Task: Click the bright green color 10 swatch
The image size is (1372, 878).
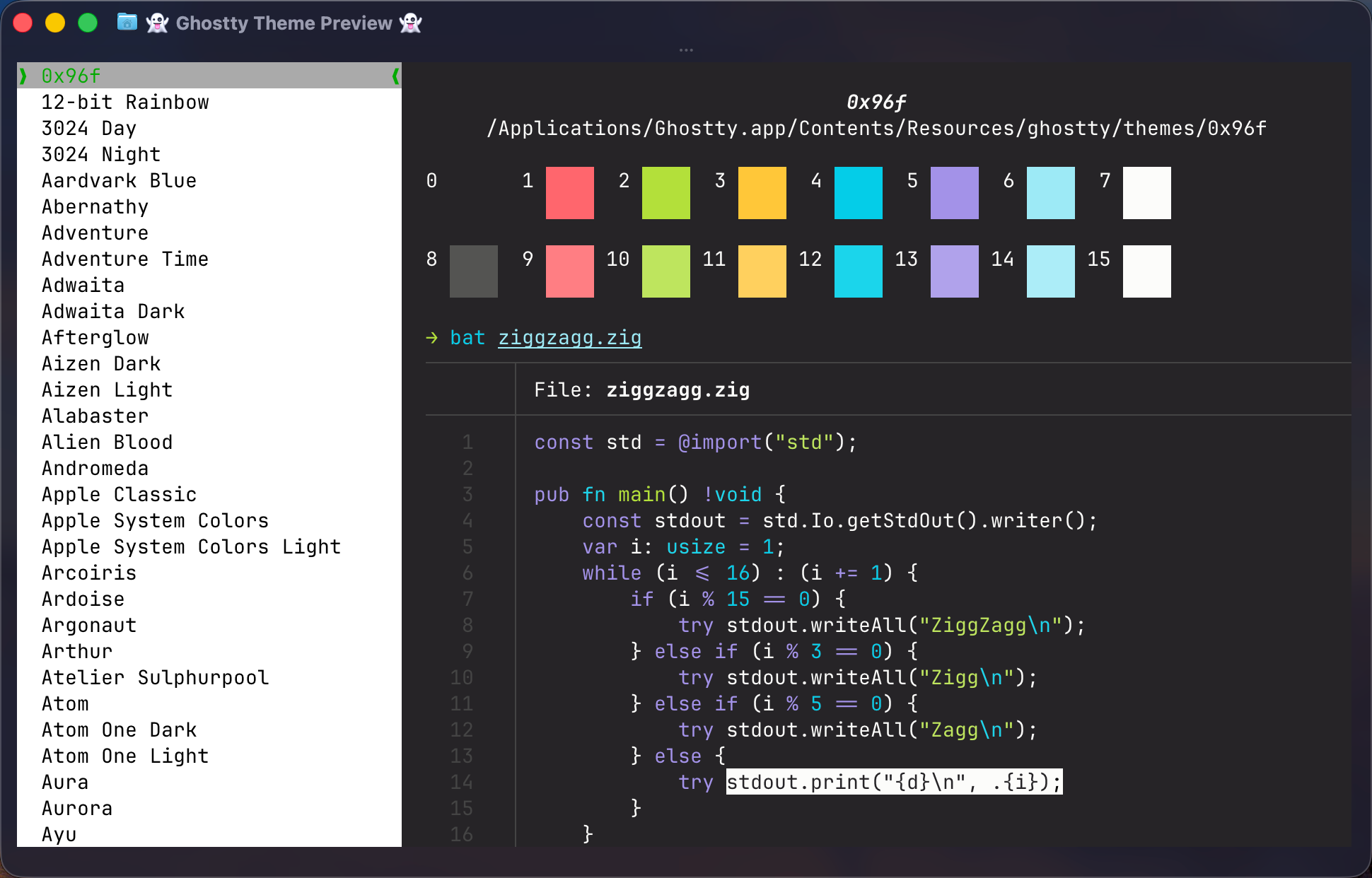Action: [666, 271]
